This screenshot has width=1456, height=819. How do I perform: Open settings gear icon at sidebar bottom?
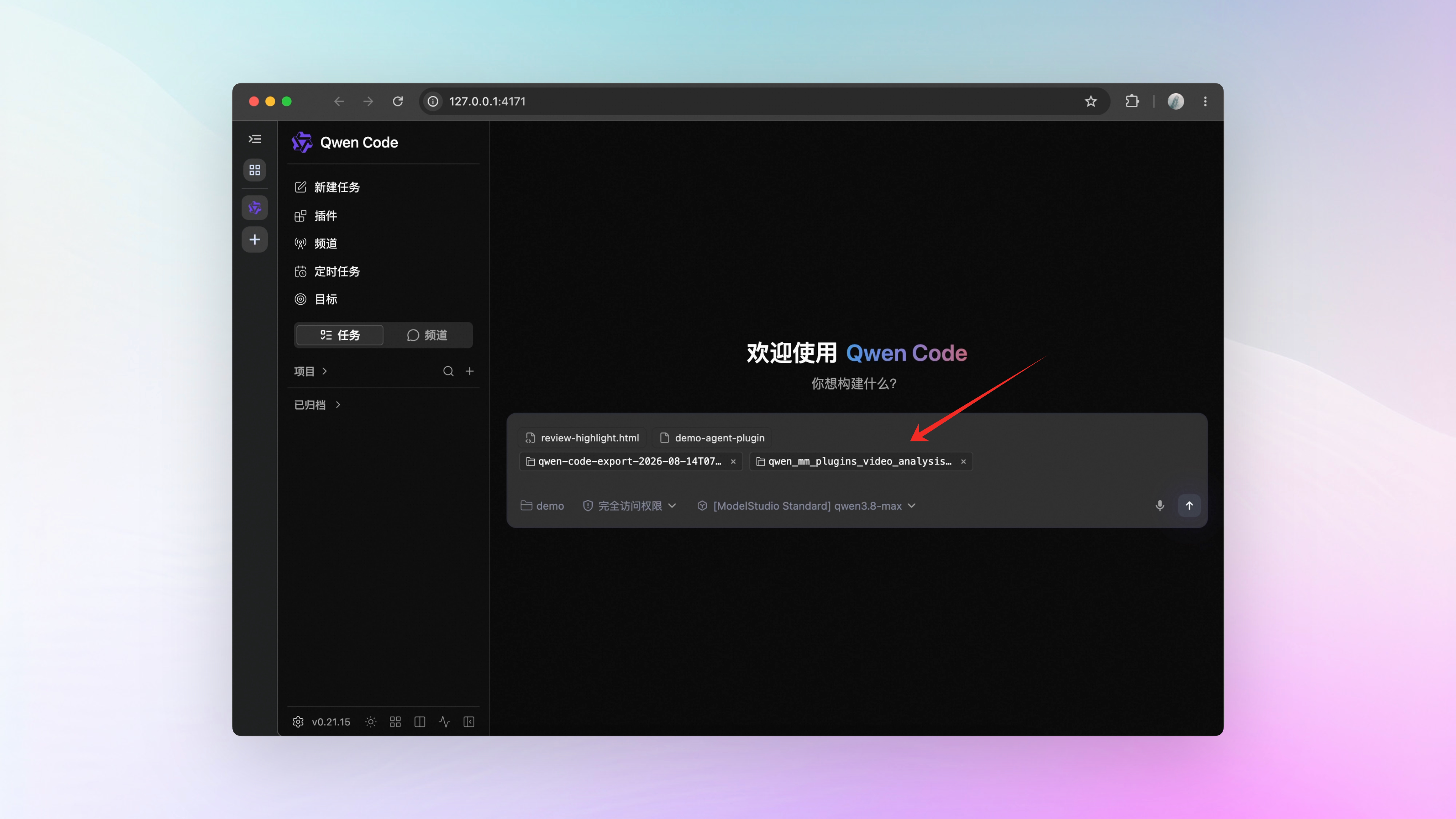(x=298, y=722)
